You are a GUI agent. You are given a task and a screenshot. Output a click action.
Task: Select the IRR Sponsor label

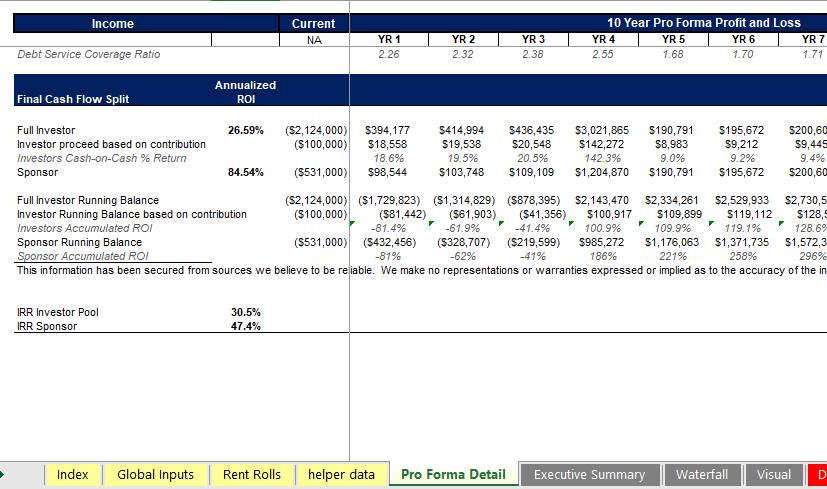(47, 327)
